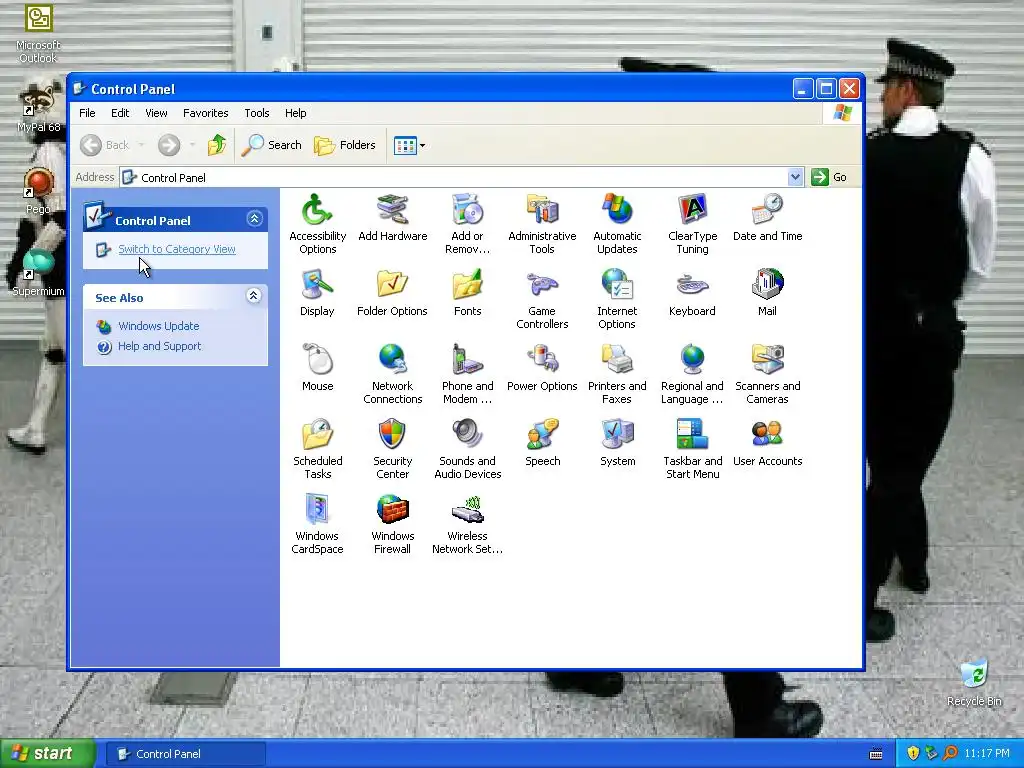Image resolution: width=1024 pixels, height=768 pixels.
Task: Select Wireless Network Setup icon
Action: (x=468, y=524)
